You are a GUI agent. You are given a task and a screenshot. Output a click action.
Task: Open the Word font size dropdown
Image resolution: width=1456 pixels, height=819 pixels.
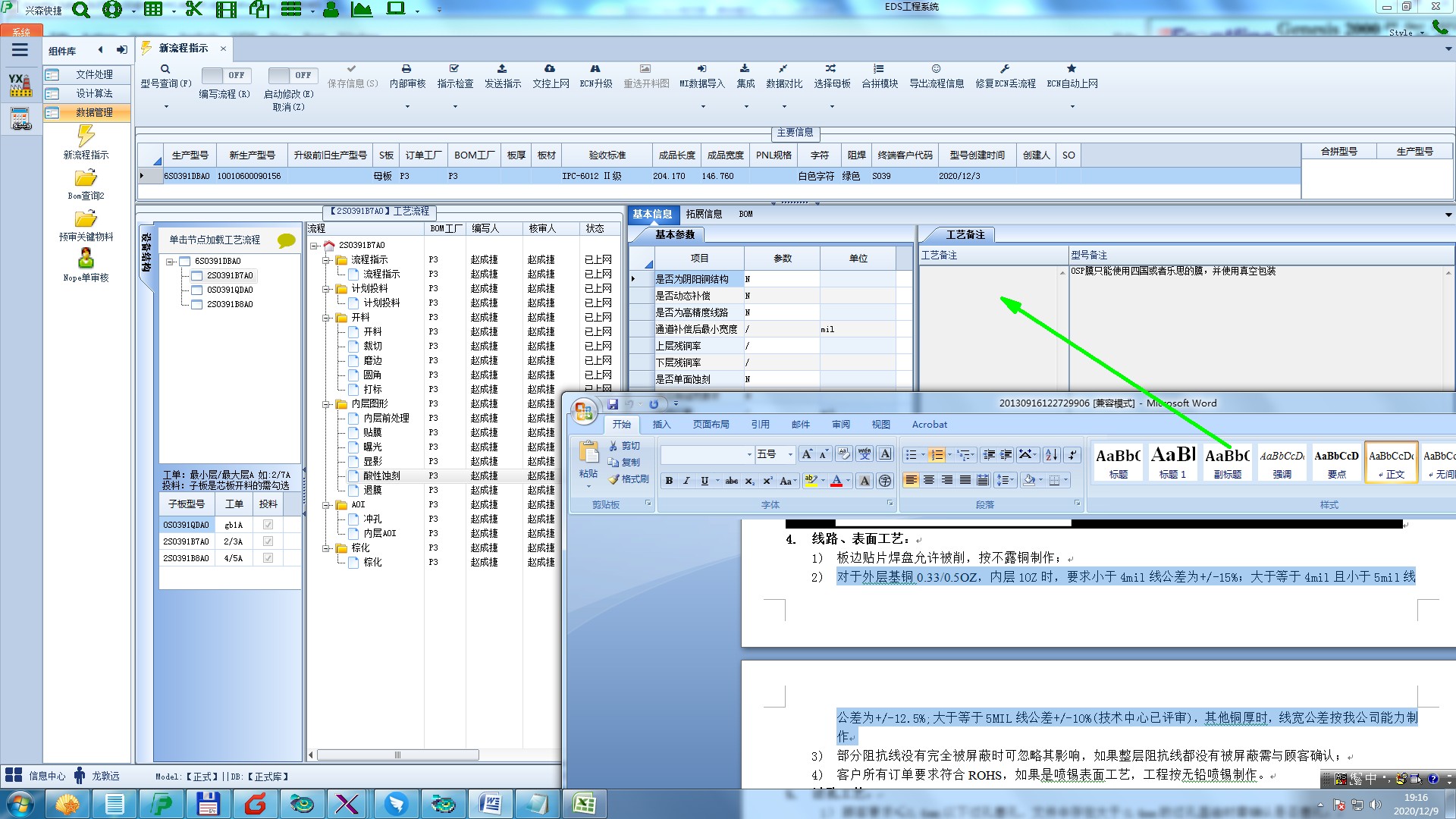[790, 454]
